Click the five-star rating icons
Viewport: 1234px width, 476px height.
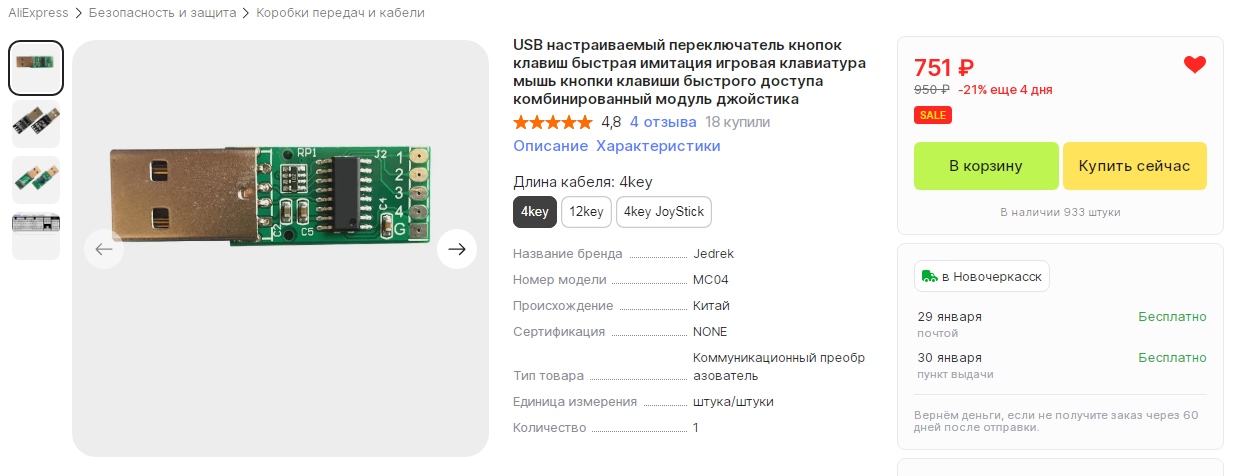pos(552,122)
